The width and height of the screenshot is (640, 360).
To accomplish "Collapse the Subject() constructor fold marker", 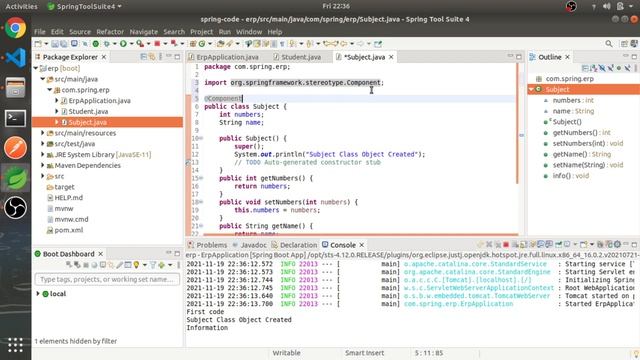I will pyautogui.click(x=201, y=138).
